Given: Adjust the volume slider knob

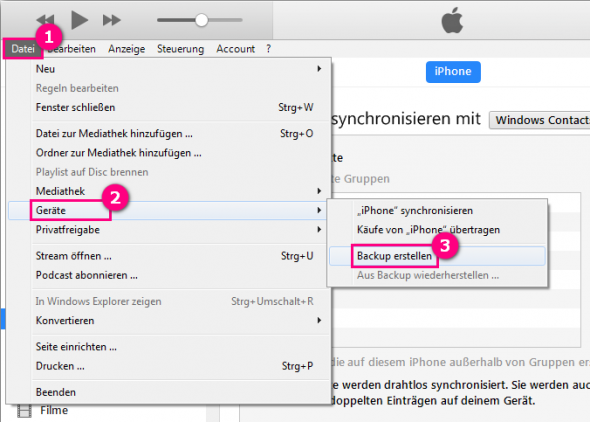Looking at the screenshot, I should 201,20.
